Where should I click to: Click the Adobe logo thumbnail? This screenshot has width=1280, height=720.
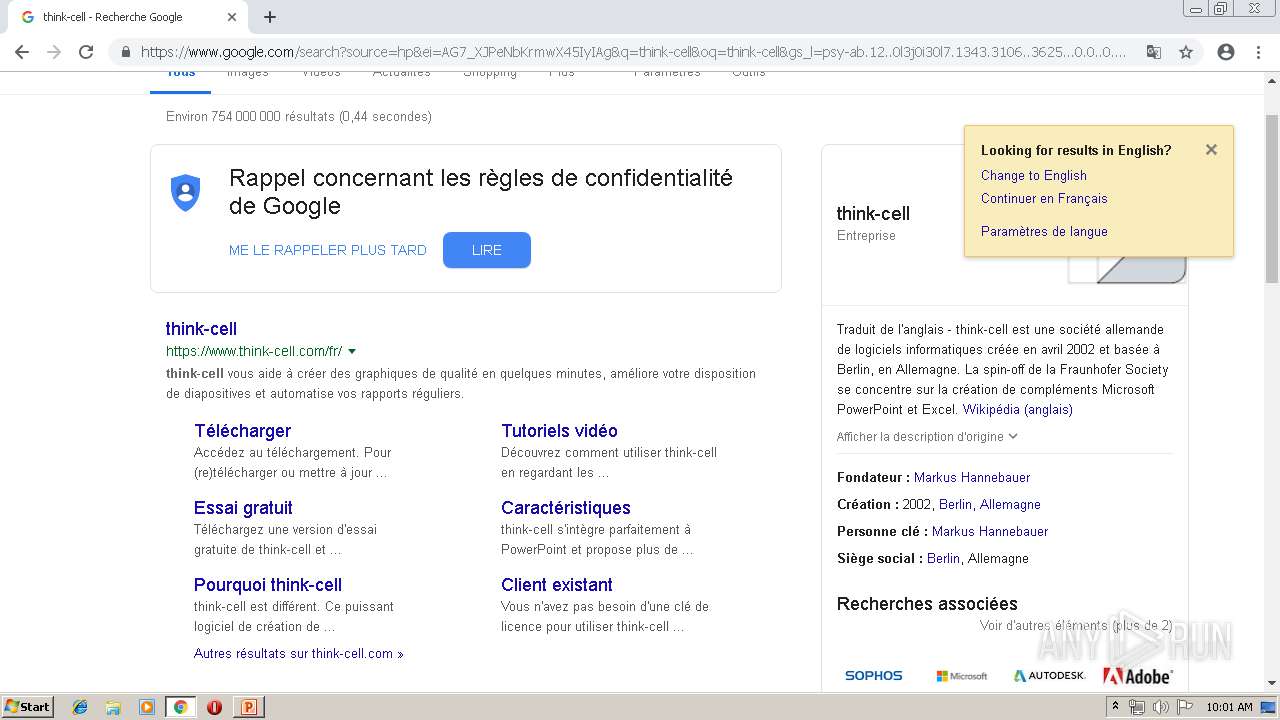(1137, 676)
